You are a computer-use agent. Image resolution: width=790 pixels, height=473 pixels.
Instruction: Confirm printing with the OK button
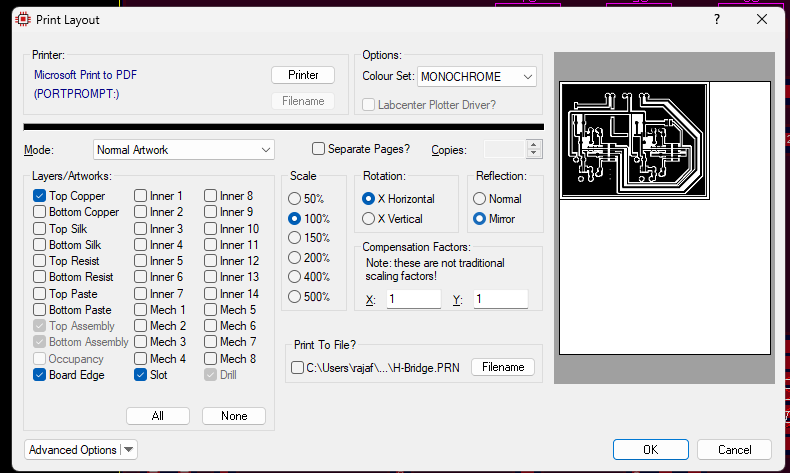(x=650, y=450)
